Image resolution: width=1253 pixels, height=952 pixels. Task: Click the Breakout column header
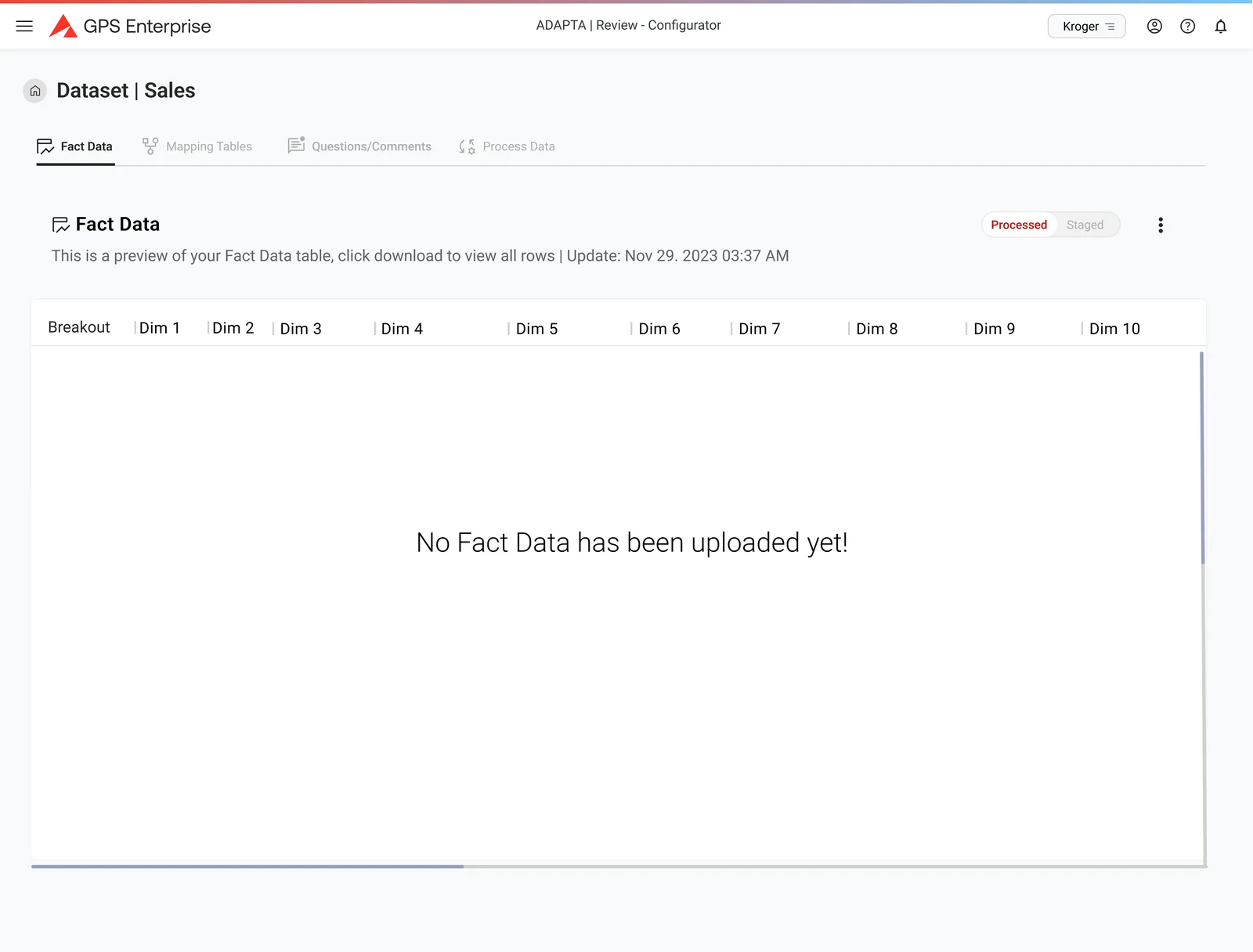[x=79, y=327]
